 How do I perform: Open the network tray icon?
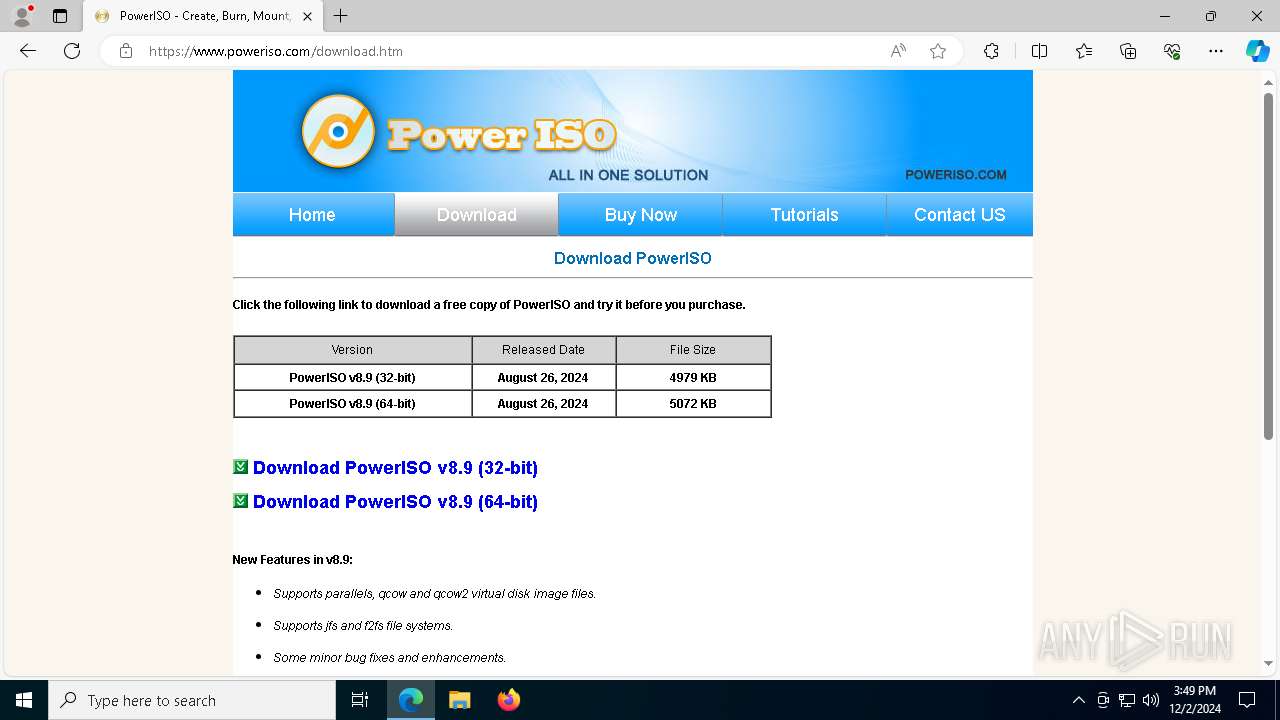1127,700
